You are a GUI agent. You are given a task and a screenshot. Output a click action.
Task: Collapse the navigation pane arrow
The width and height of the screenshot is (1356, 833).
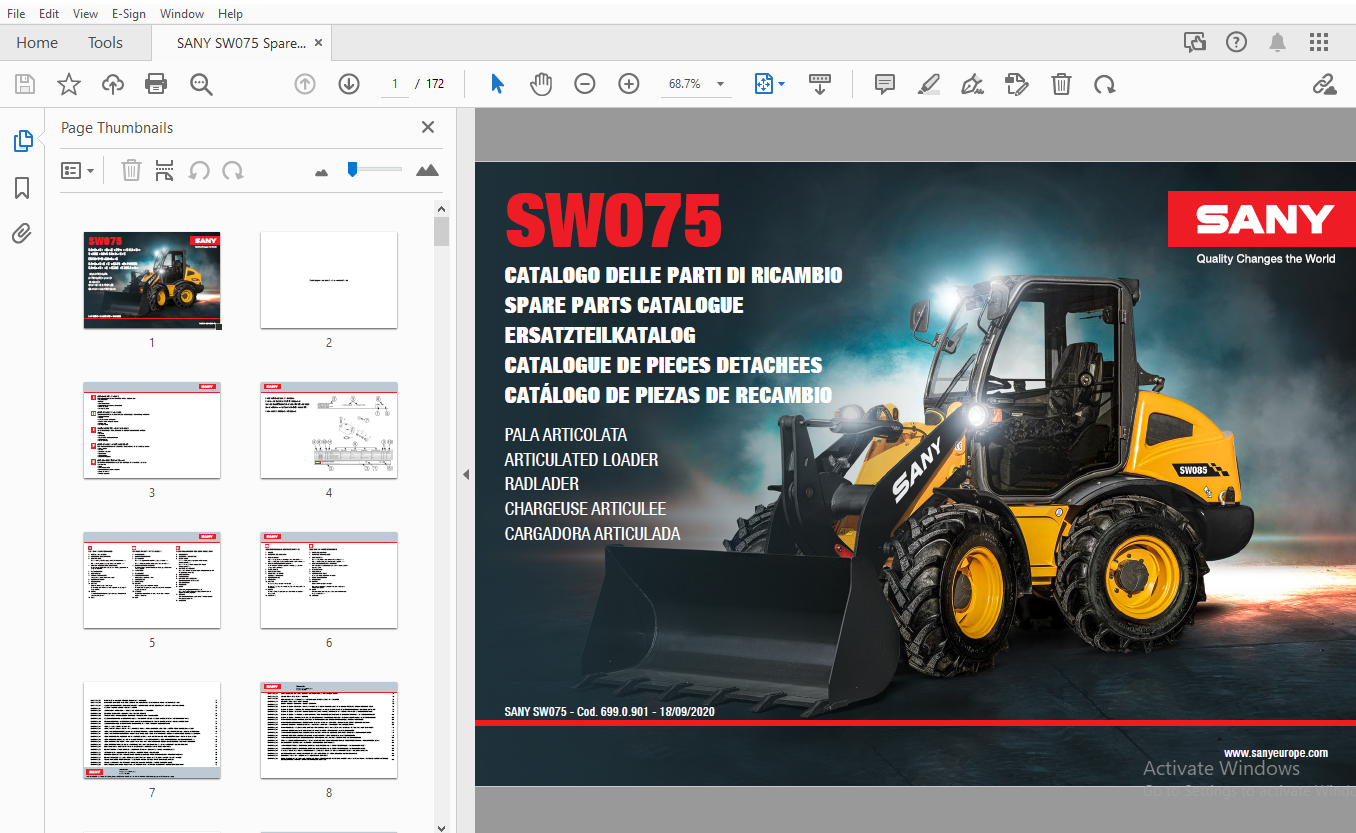click(465, 475)
